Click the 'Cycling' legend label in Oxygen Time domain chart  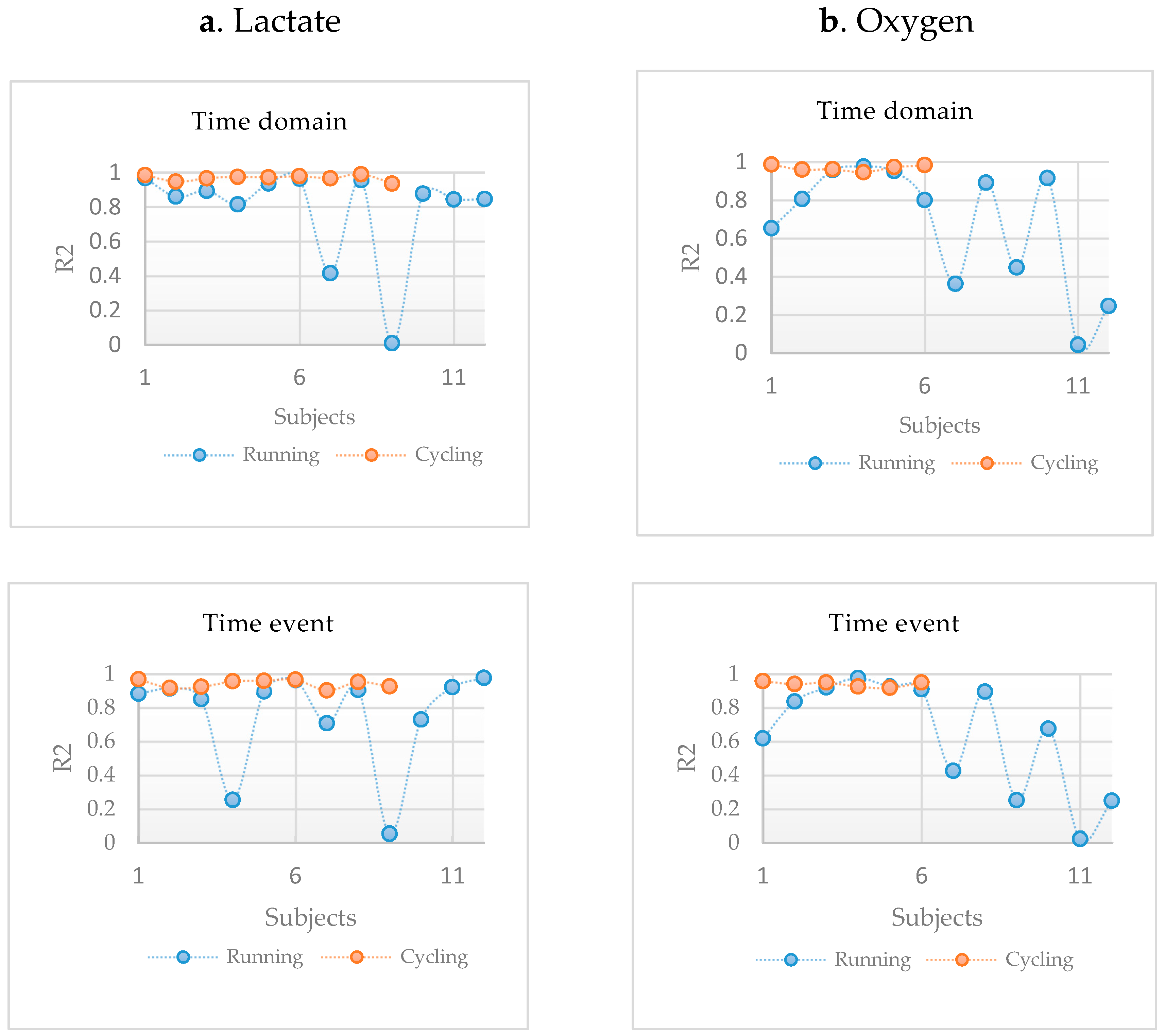[1064, 463]
